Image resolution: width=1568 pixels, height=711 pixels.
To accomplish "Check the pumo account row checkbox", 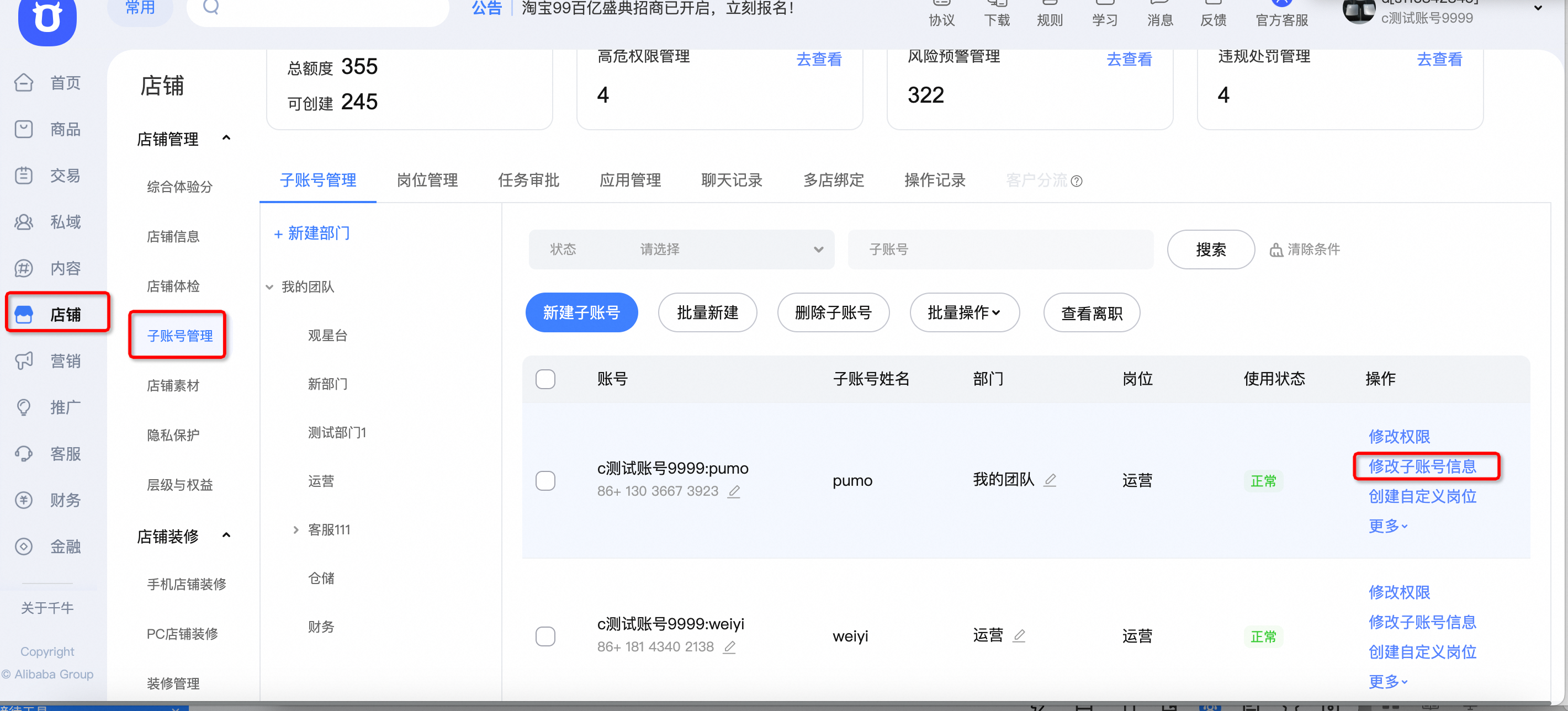I will click(x=545, y=480).
